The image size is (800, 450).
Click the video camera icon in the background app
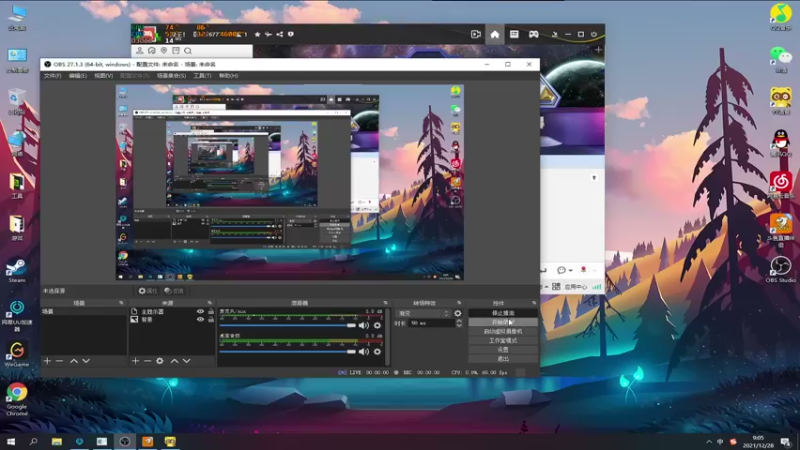pyautogui.click(x=476, y=34)
